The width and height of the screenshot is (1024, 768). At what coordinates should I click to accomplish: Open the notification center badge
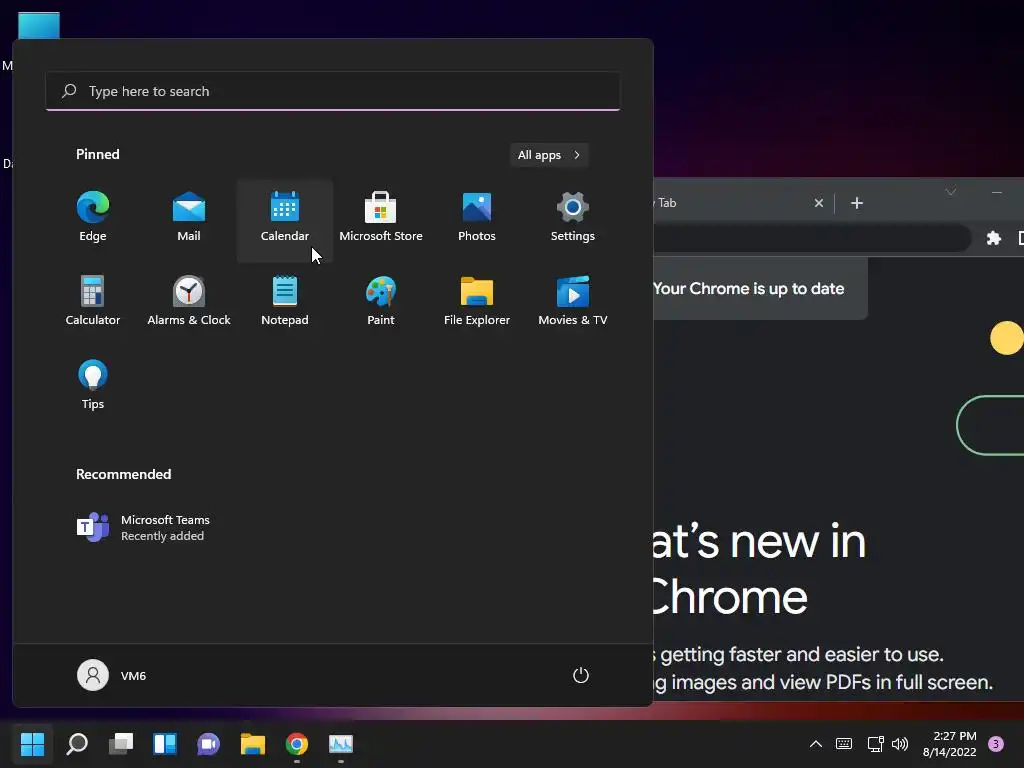click(x=996, y=744)
